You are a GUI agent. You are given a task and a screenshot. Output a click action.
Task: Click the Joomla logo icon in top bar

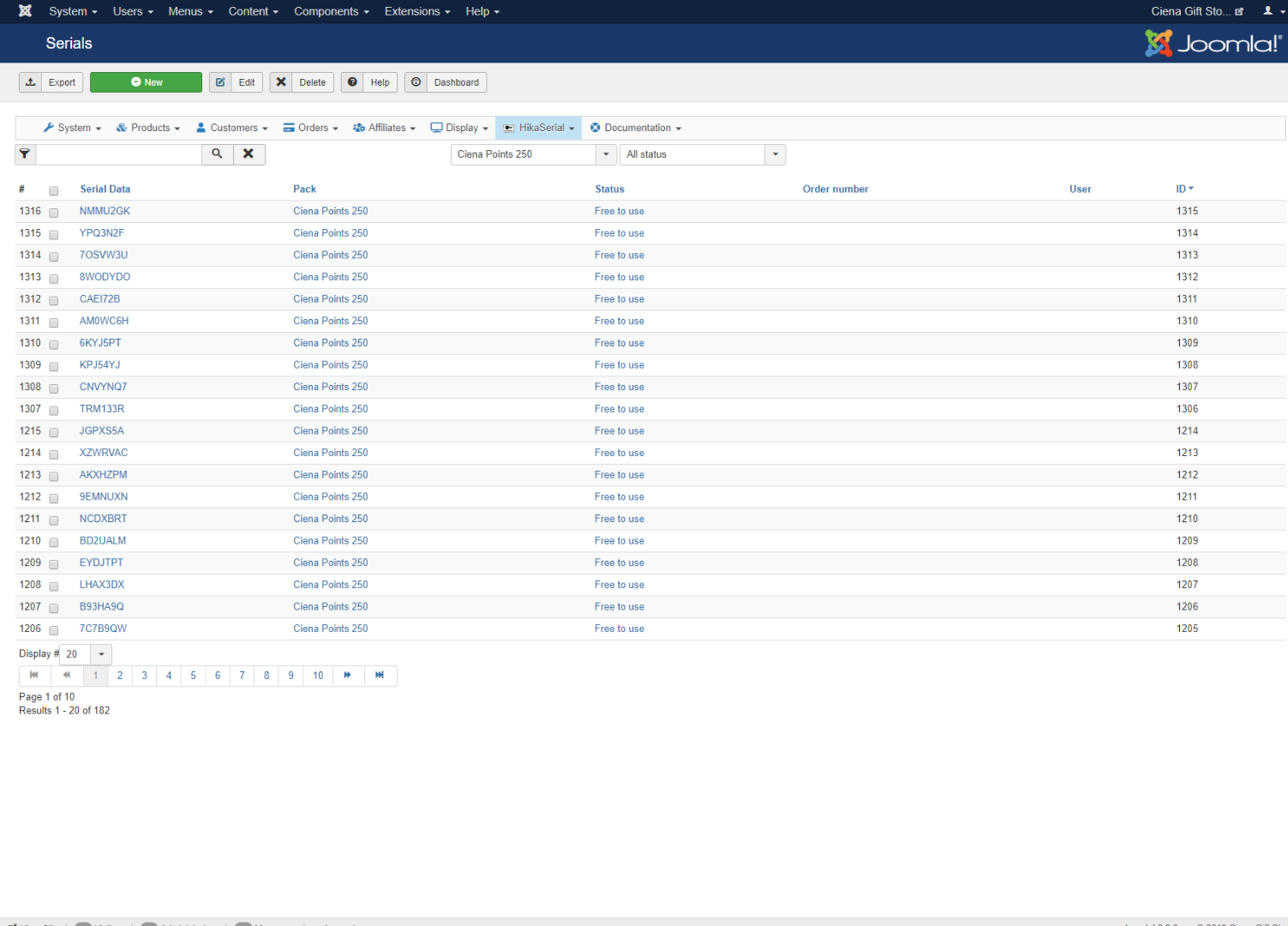click(x=26, y=11)
